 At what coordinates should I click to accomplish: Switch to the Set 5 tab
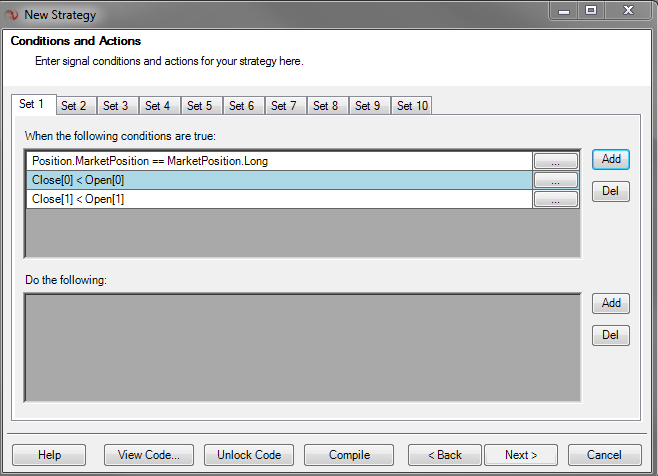click(199, 106)
